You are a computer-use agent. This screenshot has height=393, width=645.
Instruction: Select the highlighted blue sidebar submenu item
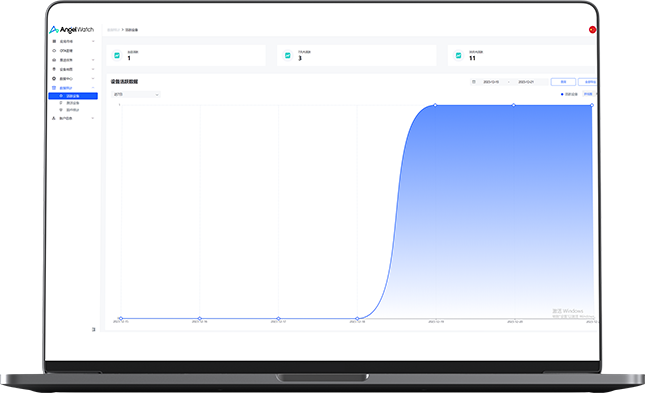coord(73,96)
